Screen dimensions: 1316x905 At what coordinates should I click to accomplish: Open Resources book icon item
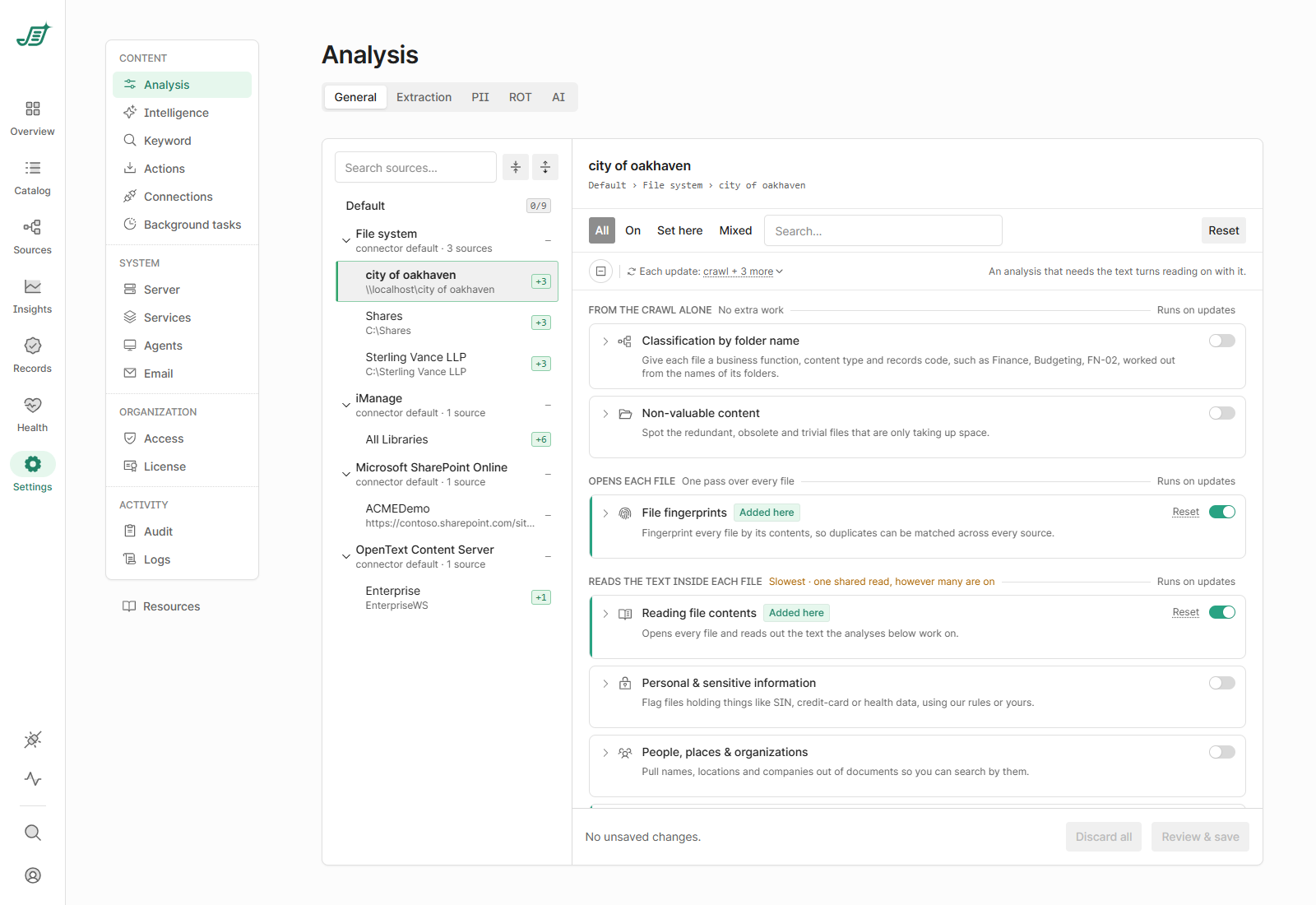[x=161, y=606]
